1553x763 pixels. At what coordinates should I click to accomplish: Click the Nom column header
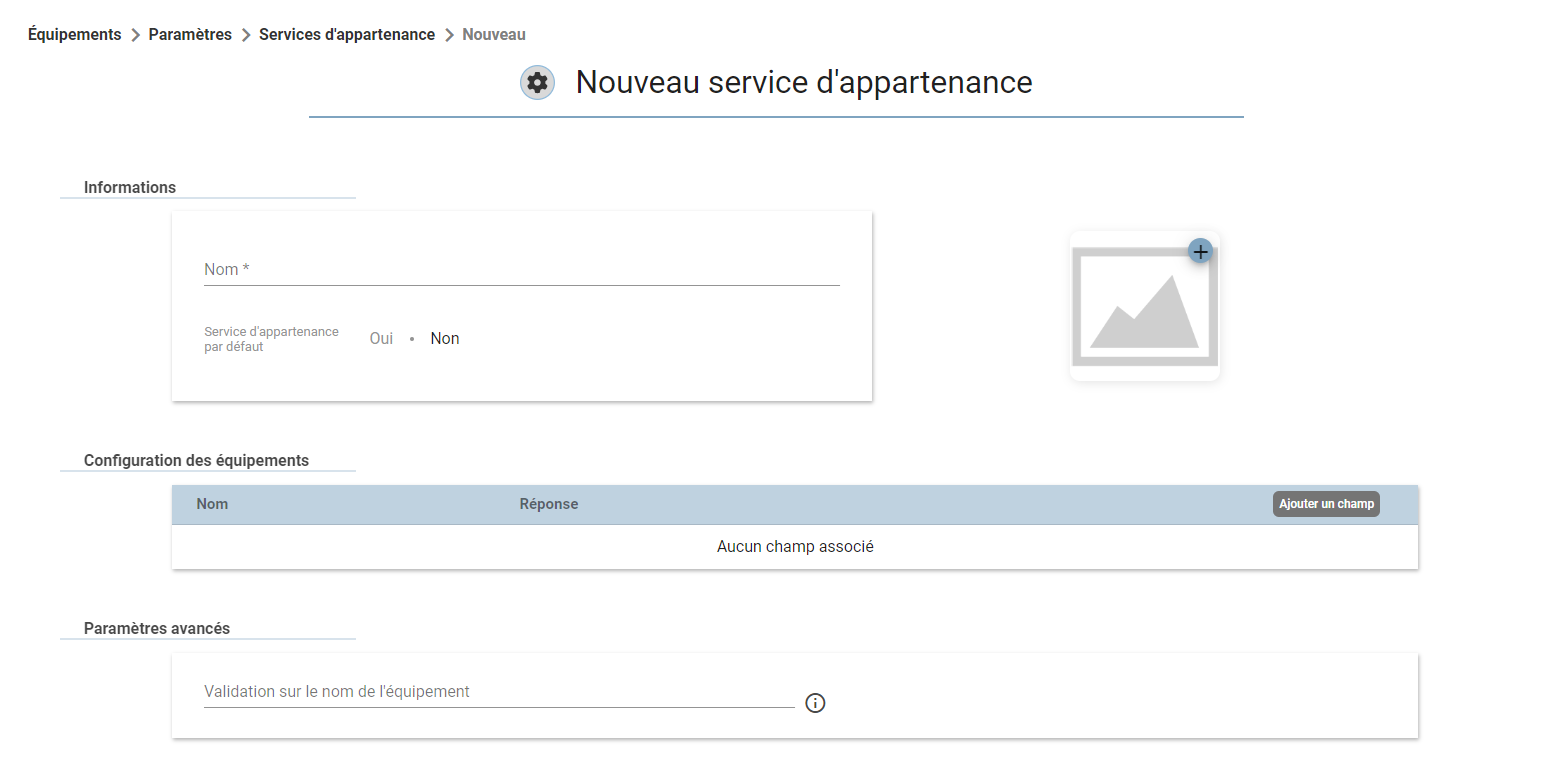(x=212, y=504)
